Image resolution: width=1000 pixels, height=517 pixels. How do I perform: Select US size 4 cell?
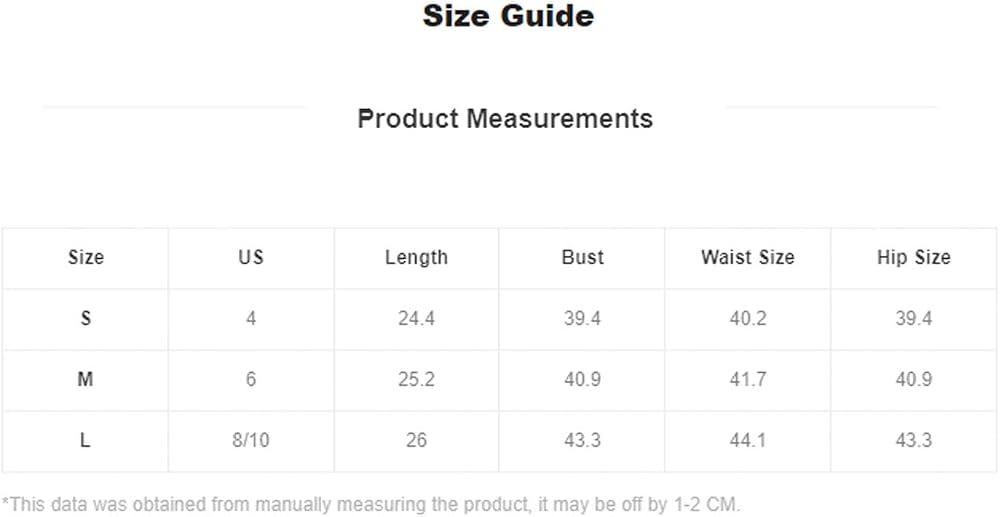(x=251, y=319)
